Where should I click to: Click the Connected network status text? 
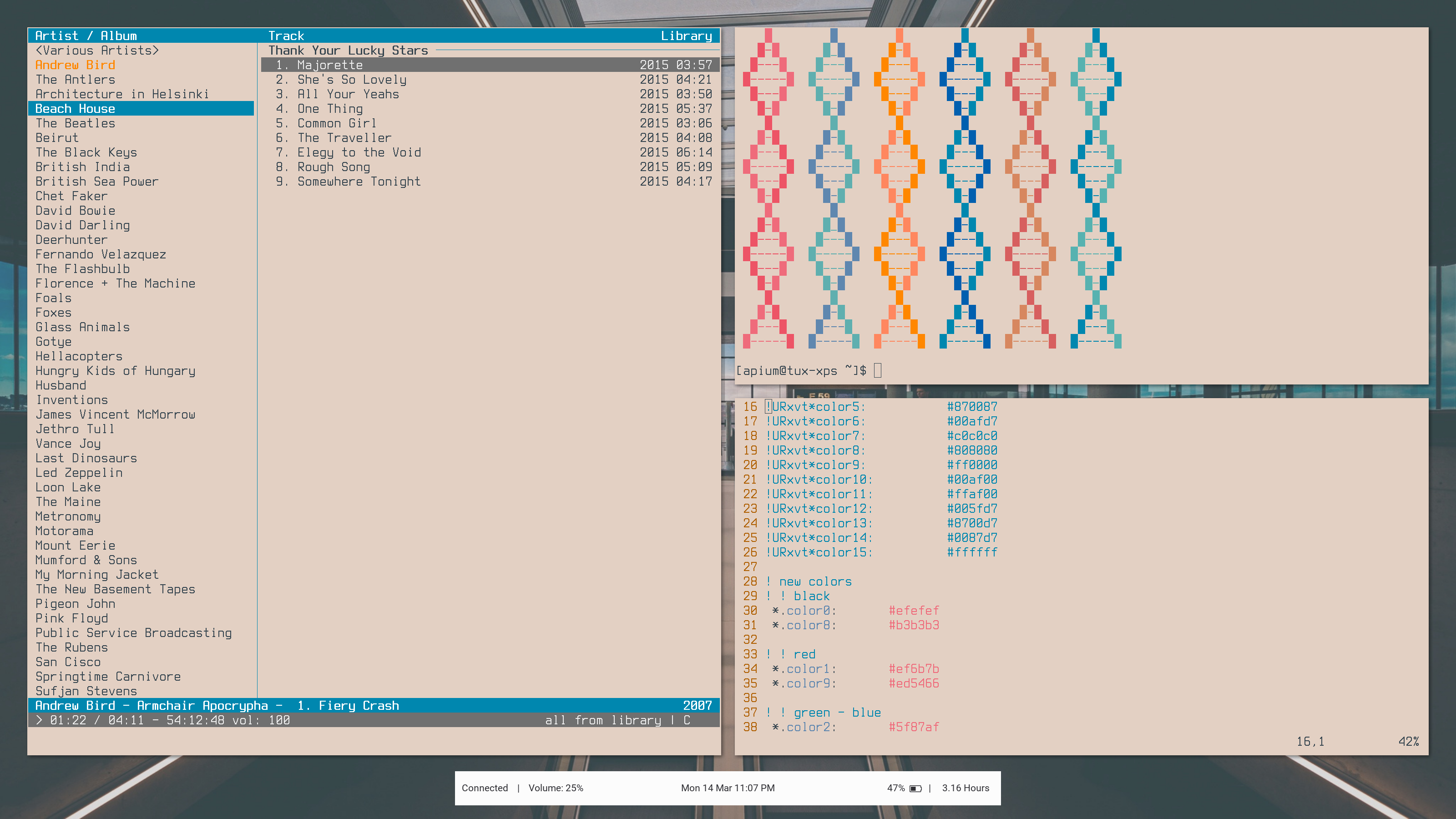tap(485, 789)
